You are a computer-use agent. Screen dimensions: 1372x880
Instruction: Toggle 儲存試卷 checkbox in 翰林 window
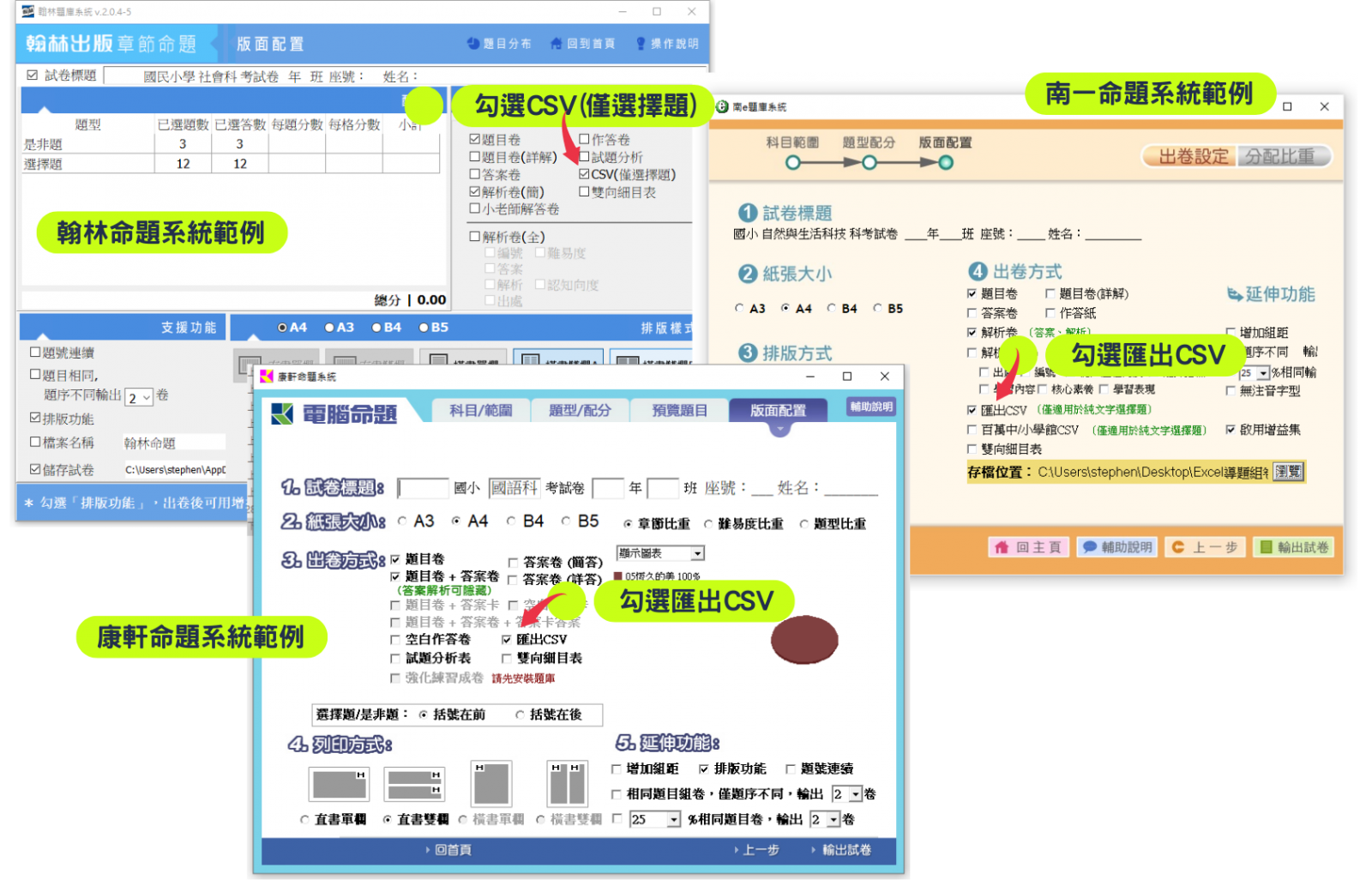point(35,470)
